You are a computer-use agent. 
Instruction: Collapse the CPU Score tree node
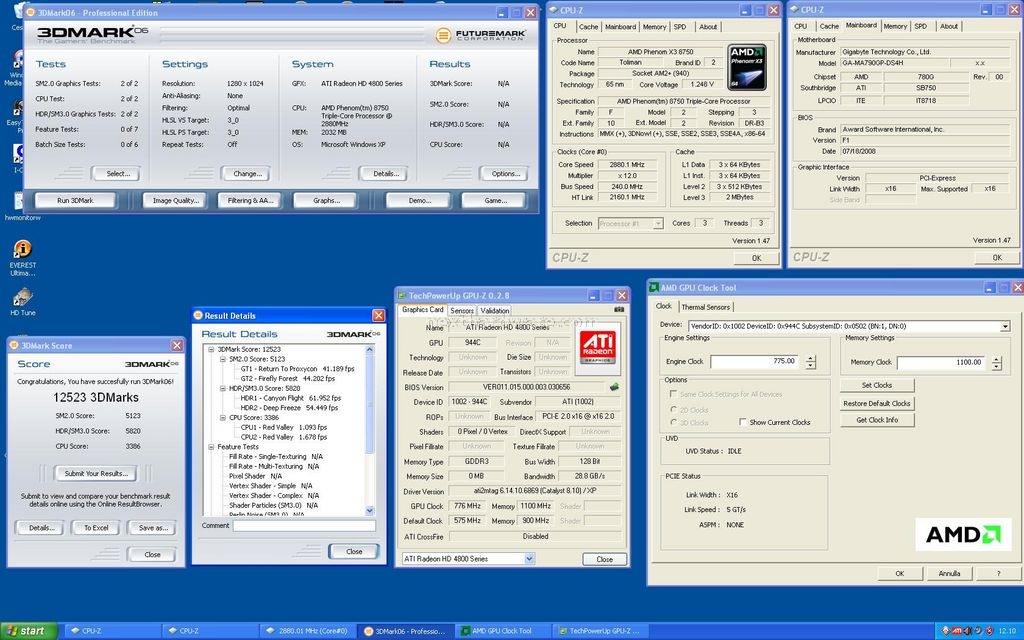[223, 417]
